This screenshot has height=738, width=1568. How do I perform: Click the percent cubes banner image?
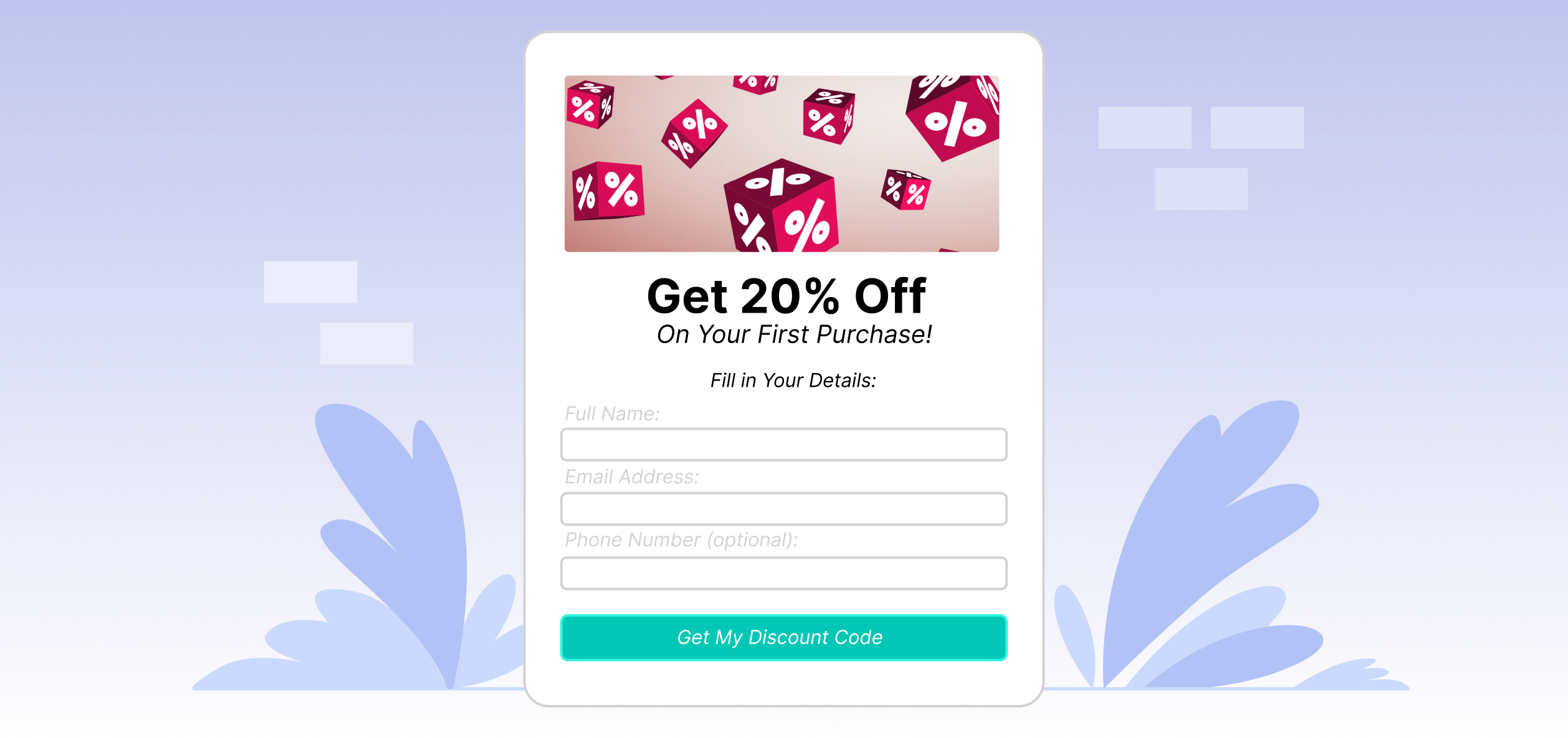pos(782,164)
